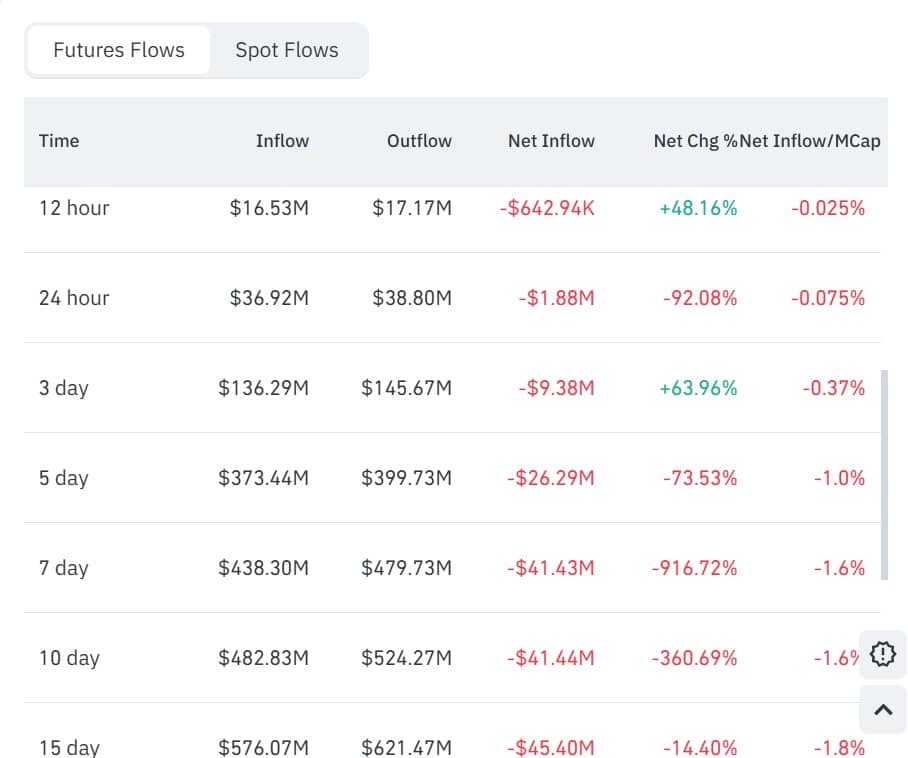Switch to the Spot Flows tab
908x758 pixels.
[287, 50]
